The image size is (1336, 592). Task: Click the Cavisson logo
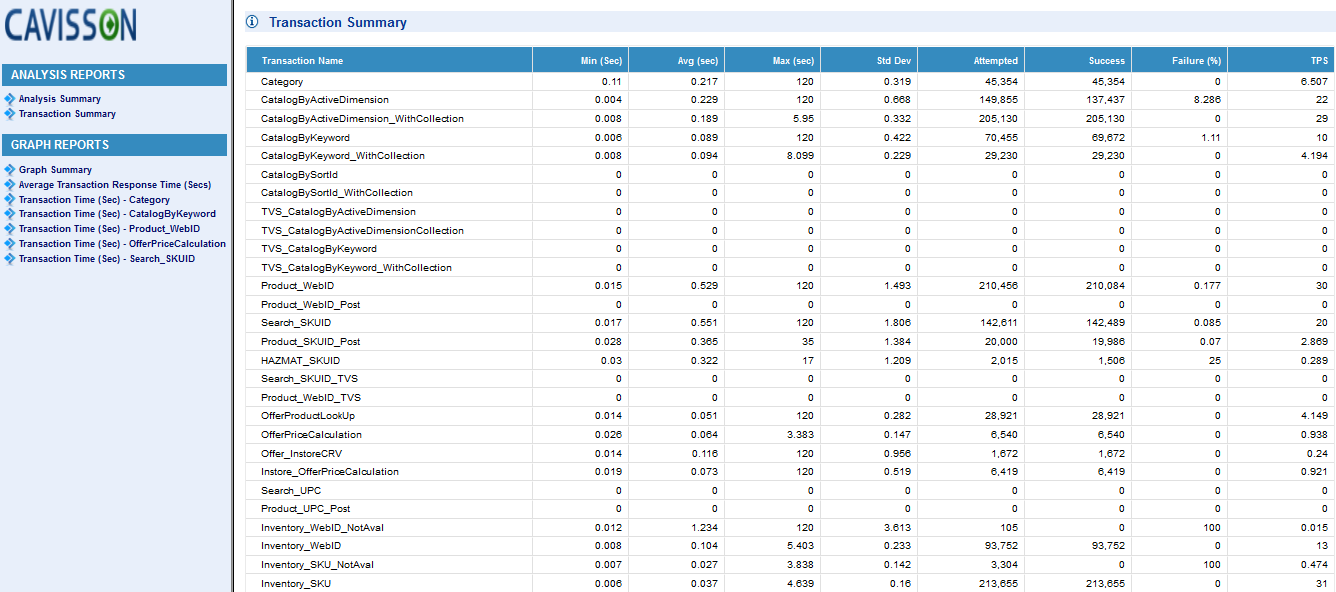pyautogui.click(x=71, y=24)
